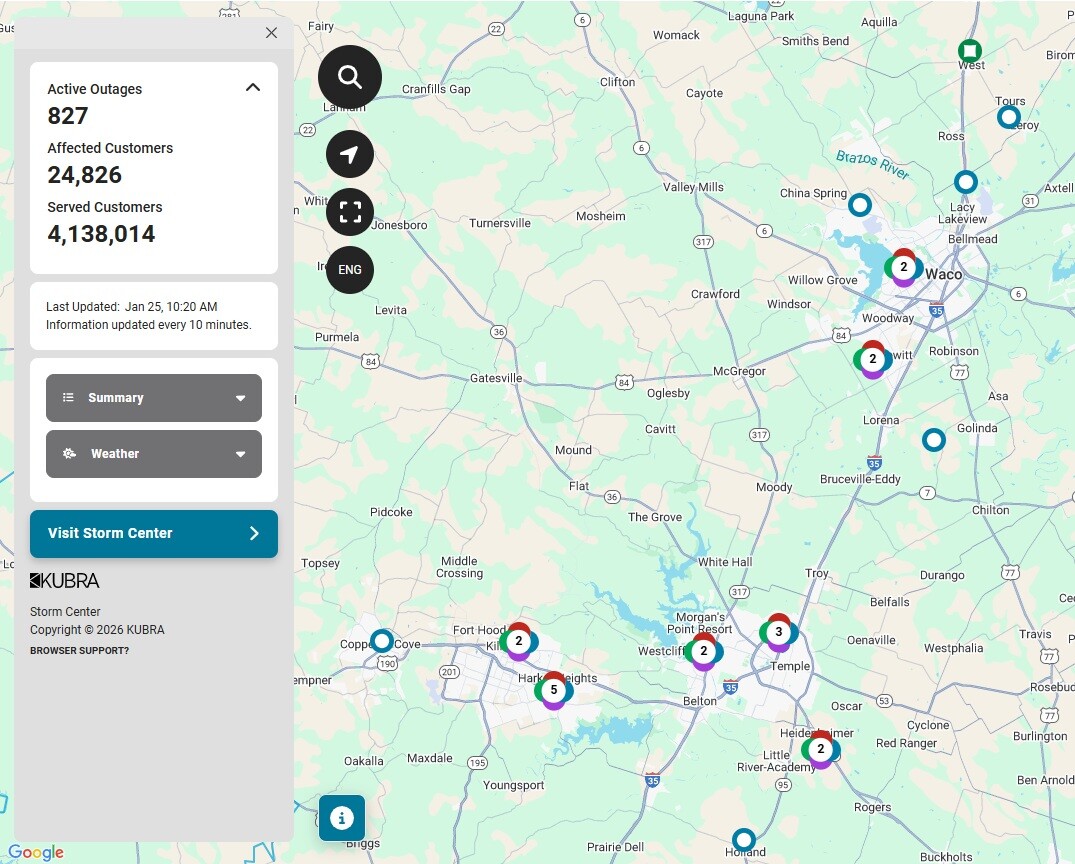Click the outage cluster of 2 at Waco
This screenshot has width=1075, height=864.
click(904, 267)
